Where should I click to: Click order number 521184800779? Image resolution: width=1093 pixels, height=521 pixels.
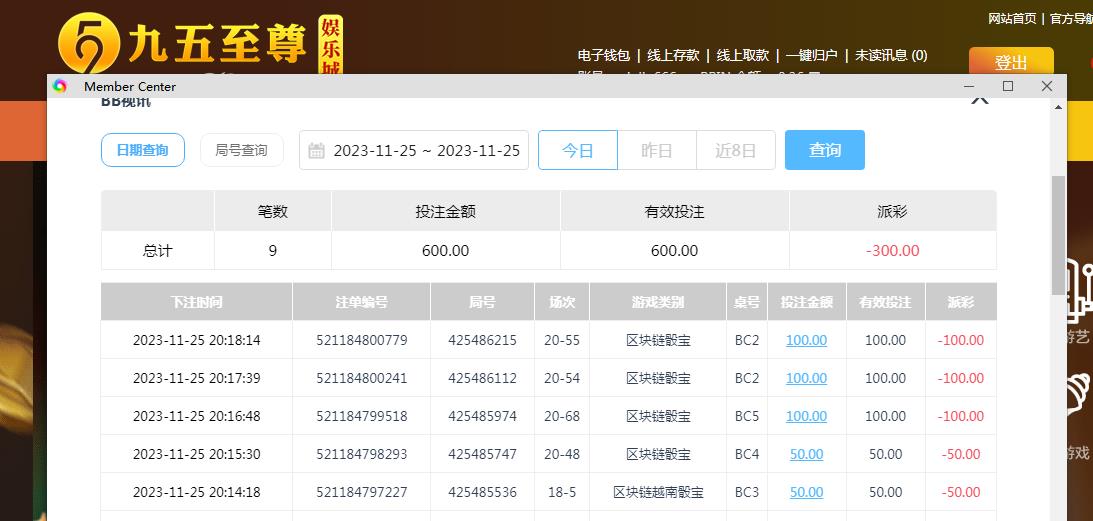click(x=362, y=340)
